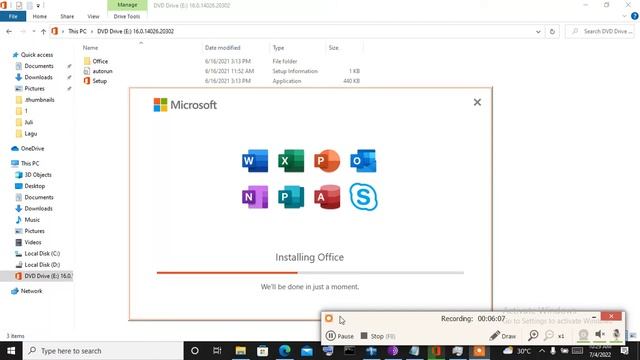
Task: Go up one folder level
Action: pos(43,31)
